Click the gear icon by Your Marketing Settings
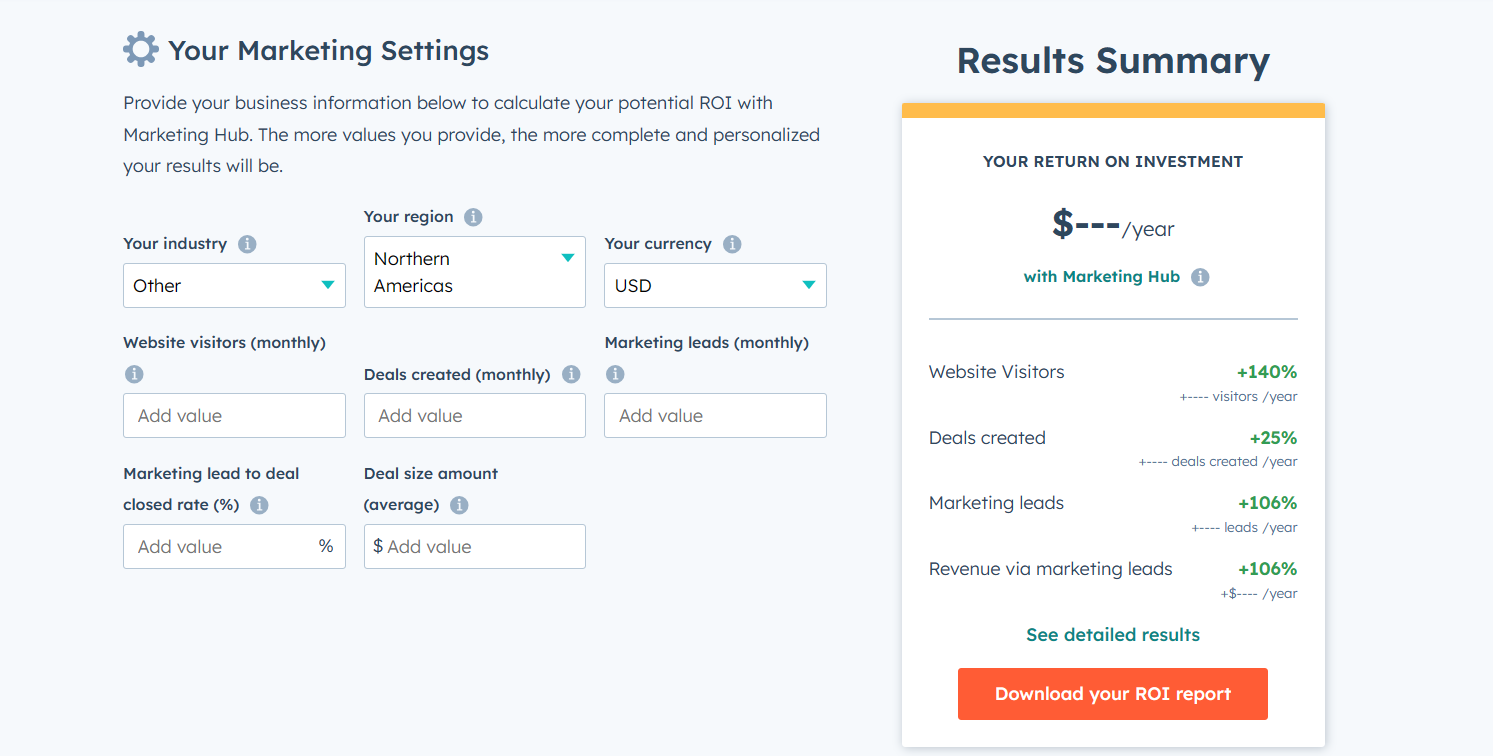The width and height of the screenshot is (1493, 756). click(x=140, y=49)
